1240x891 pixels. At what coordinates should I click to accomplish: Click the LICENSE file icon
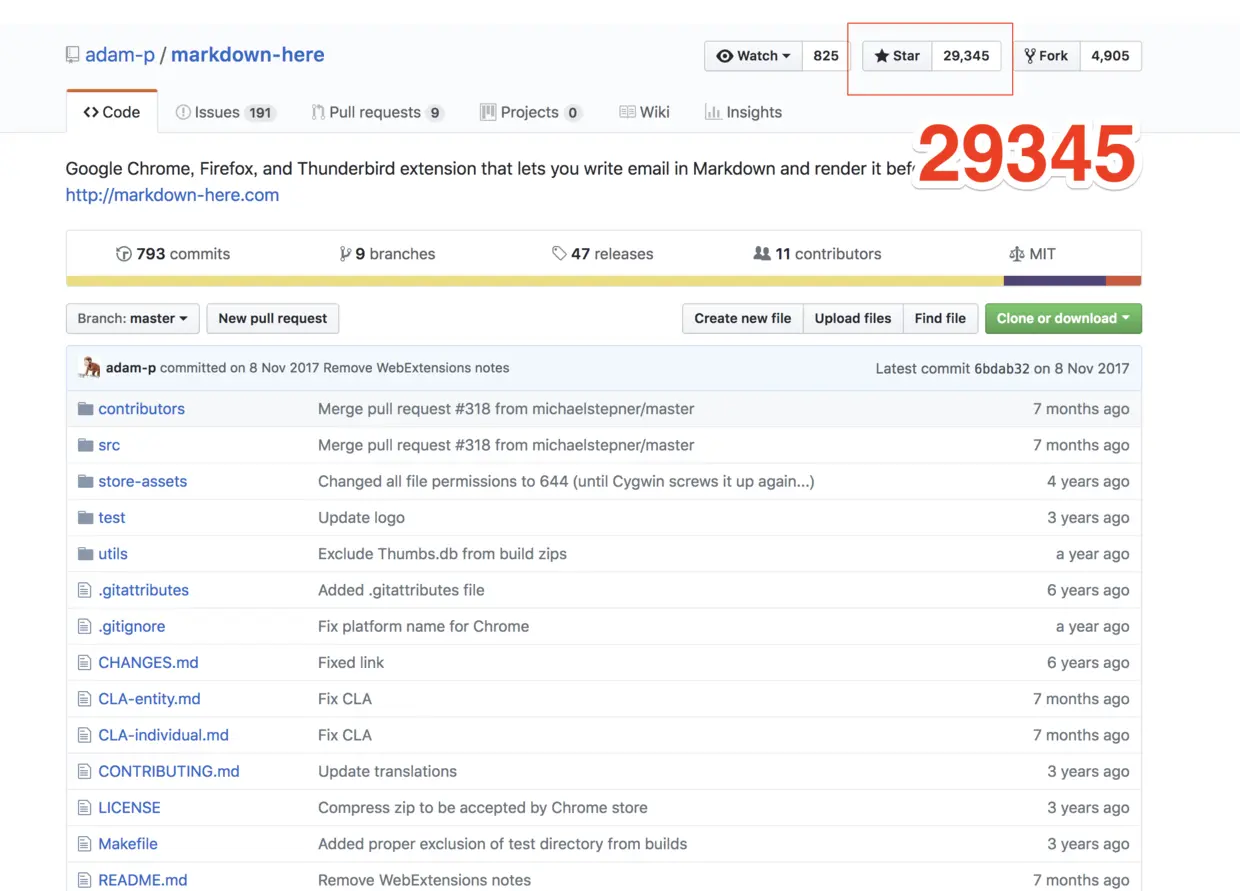[x=84, y=808]
